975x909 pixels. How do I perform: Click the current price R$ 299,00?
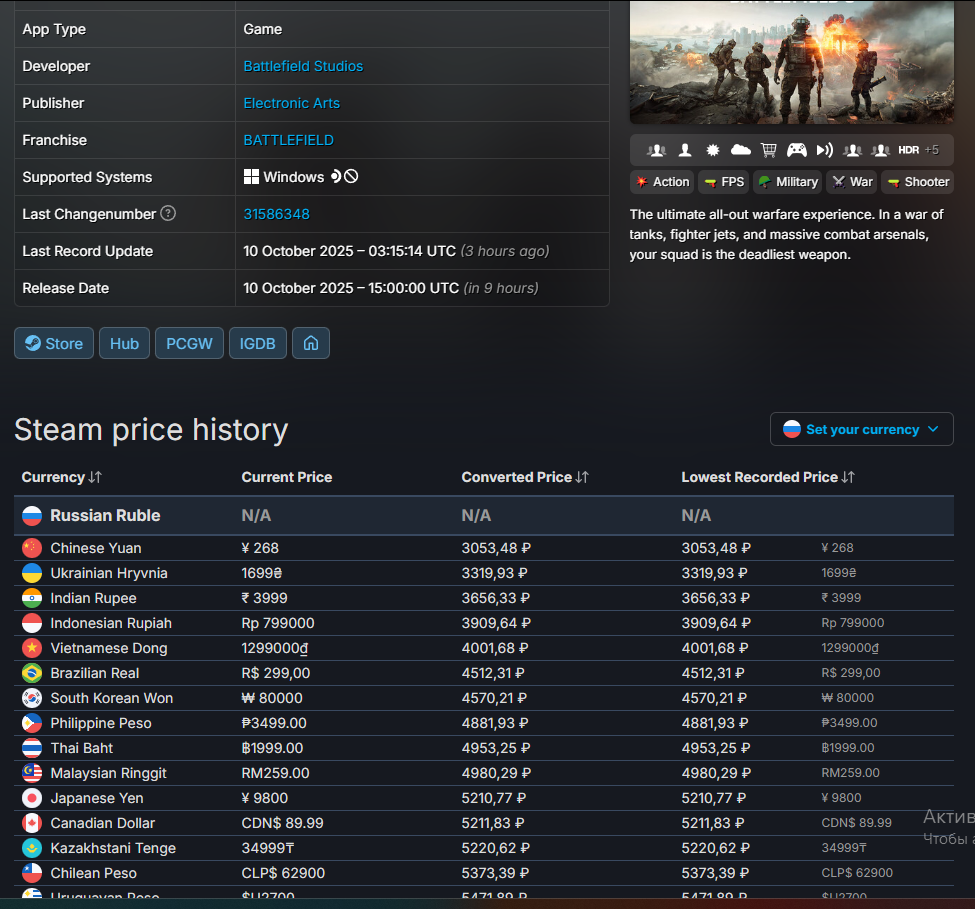coord(275,673)
